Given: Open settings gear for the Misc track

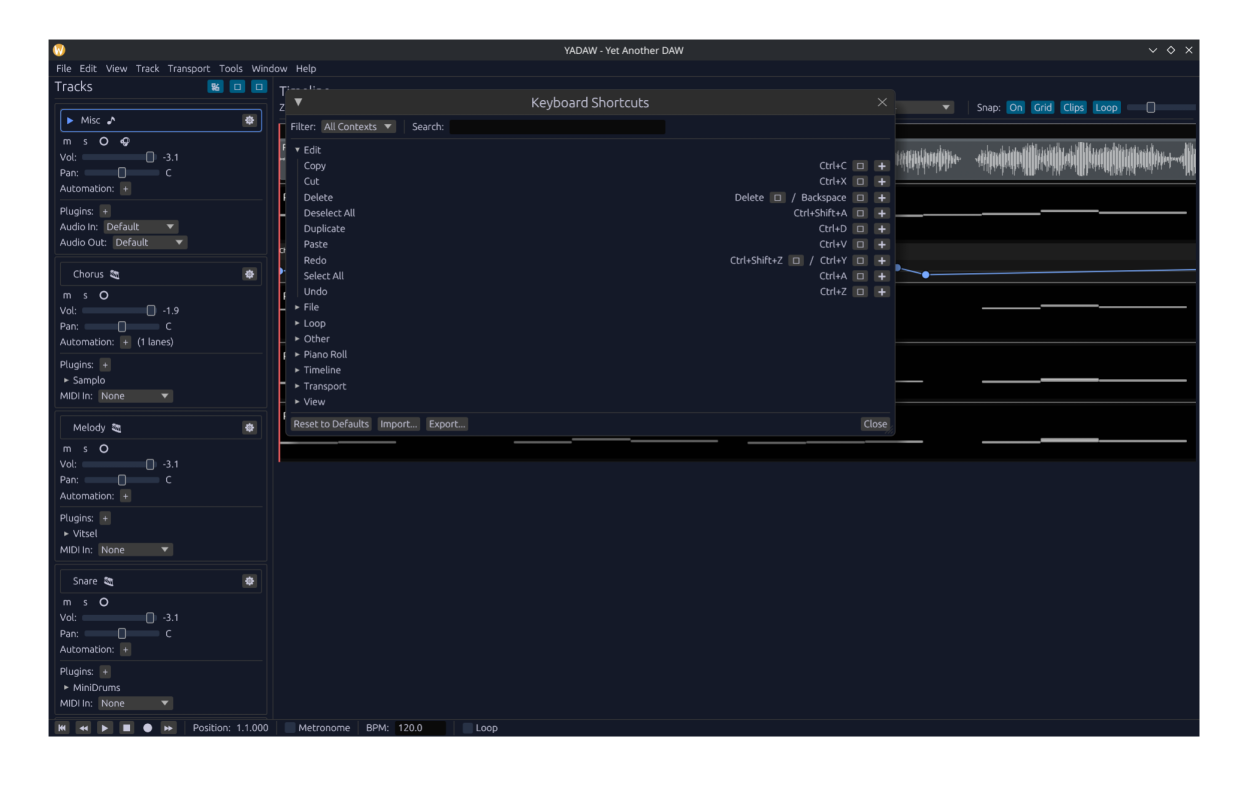Looking at the screenshot, I should [x=249, y=120].
